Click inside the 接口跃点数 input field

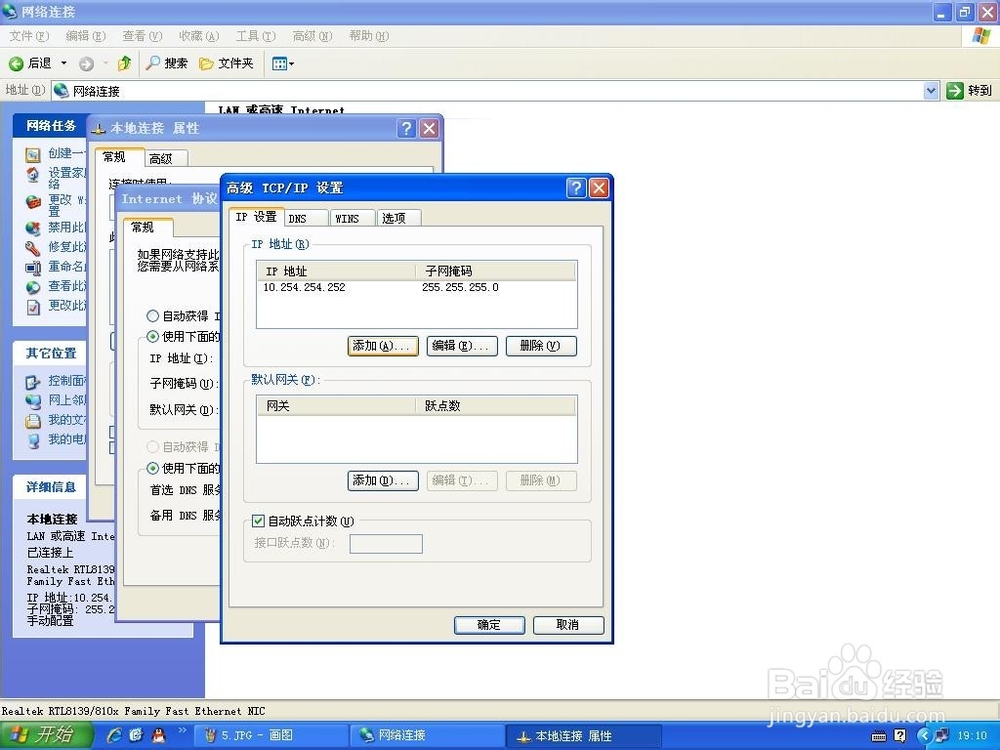tap(385, 543)
